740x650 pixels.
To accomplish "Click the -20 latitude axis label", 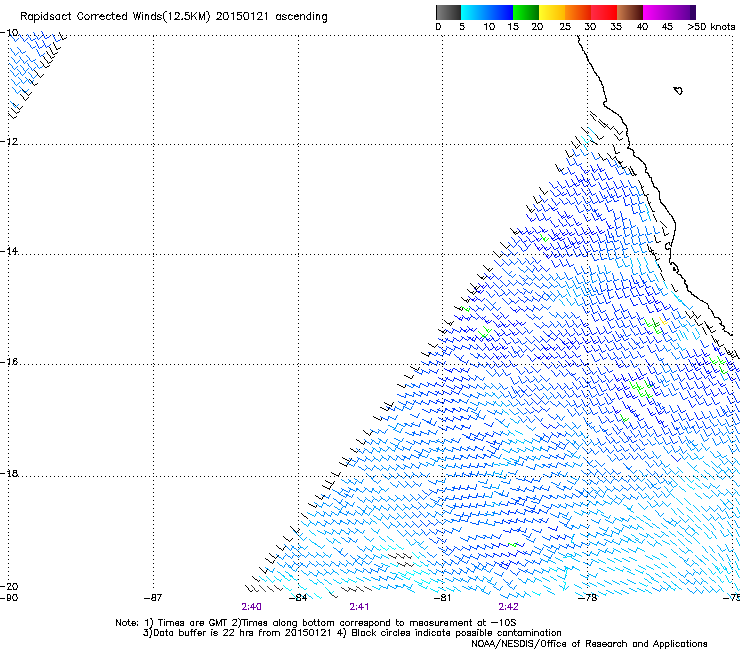I will pos(9,586).
